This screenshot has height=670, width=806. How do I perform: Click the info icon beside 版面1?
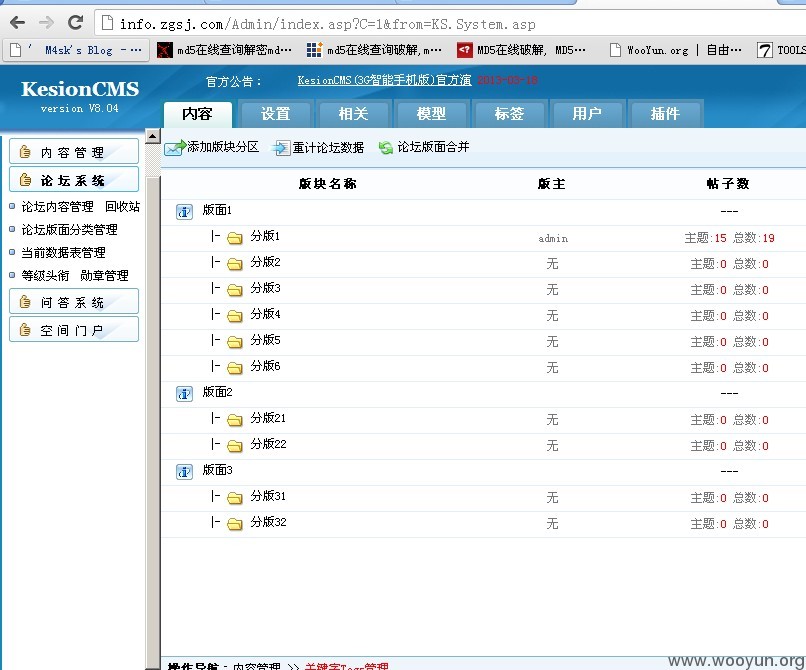(x=185, y=211)
